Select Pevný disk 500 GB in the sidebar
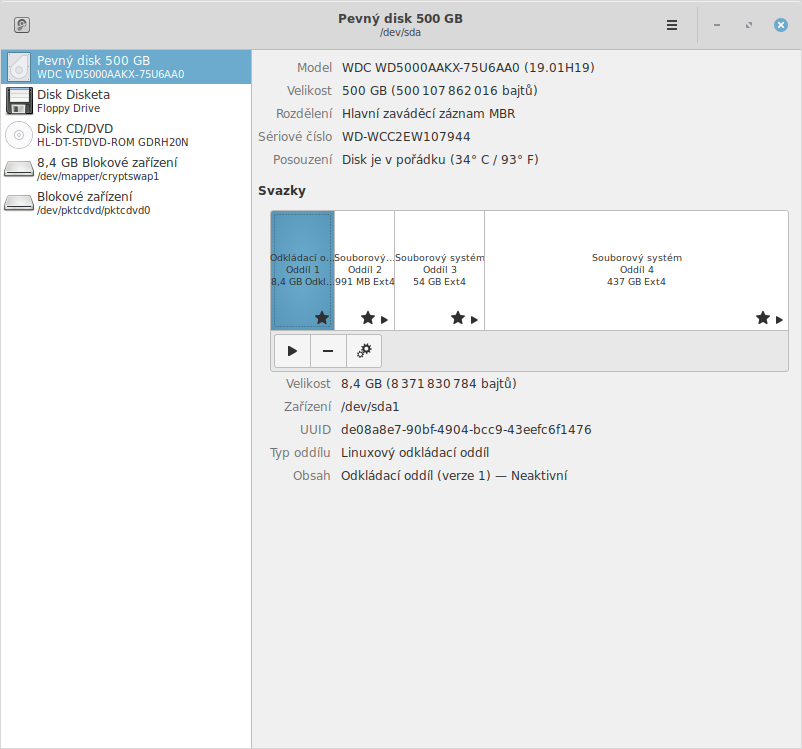 click(x=125, y=67)
